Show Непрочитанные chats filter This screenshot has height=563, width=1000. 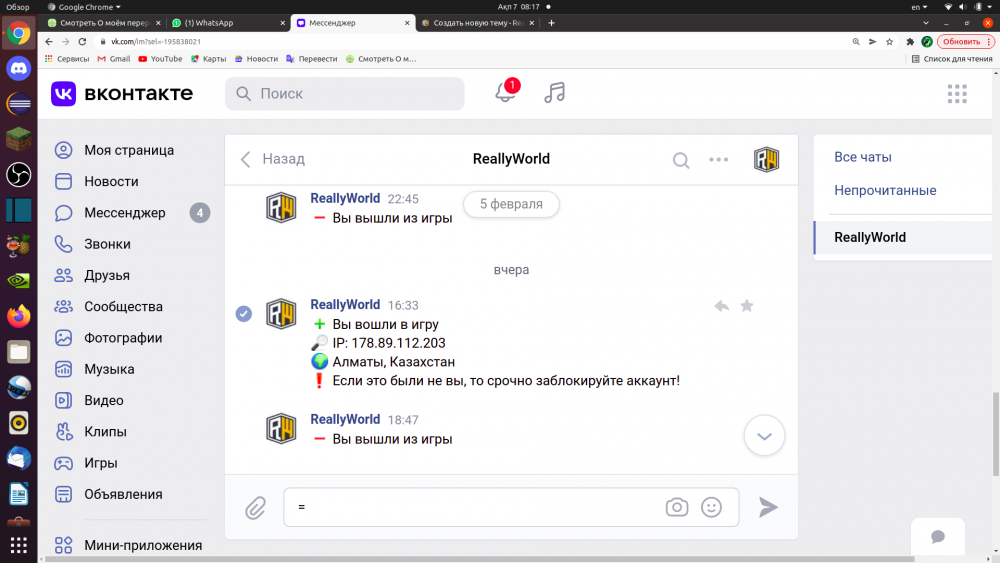coord(885,190)
